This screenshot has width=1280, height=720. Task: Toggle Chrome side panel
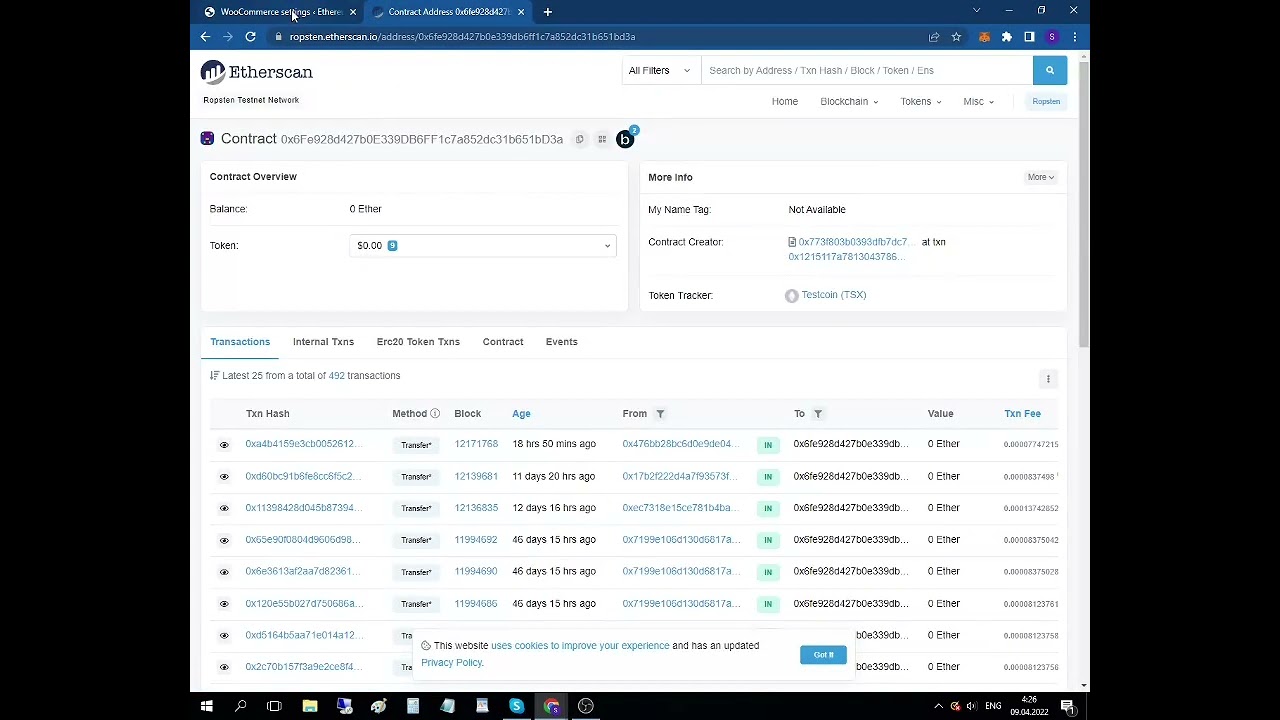point(1029,37)
